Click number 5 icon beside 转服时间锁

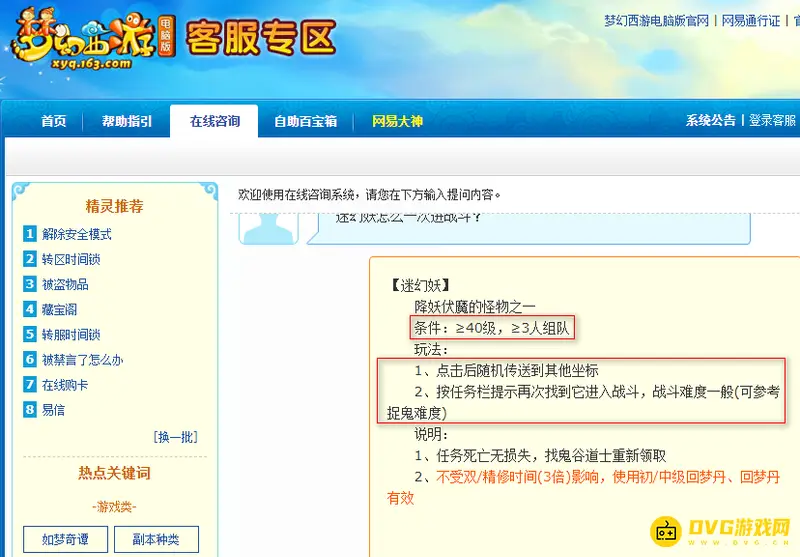click(30, 334)
